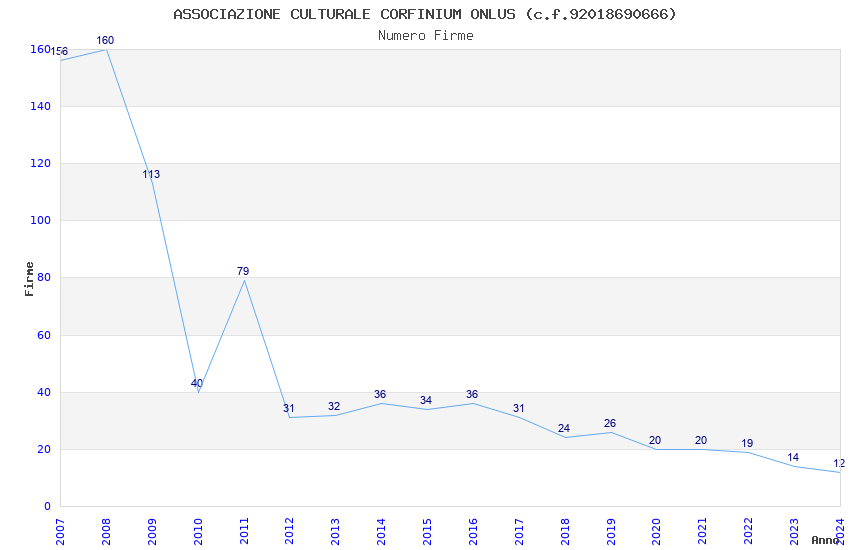This screenshot has height=550, width=850.
Task: Select the 2022 year label
Action: (x=748, y=532)
